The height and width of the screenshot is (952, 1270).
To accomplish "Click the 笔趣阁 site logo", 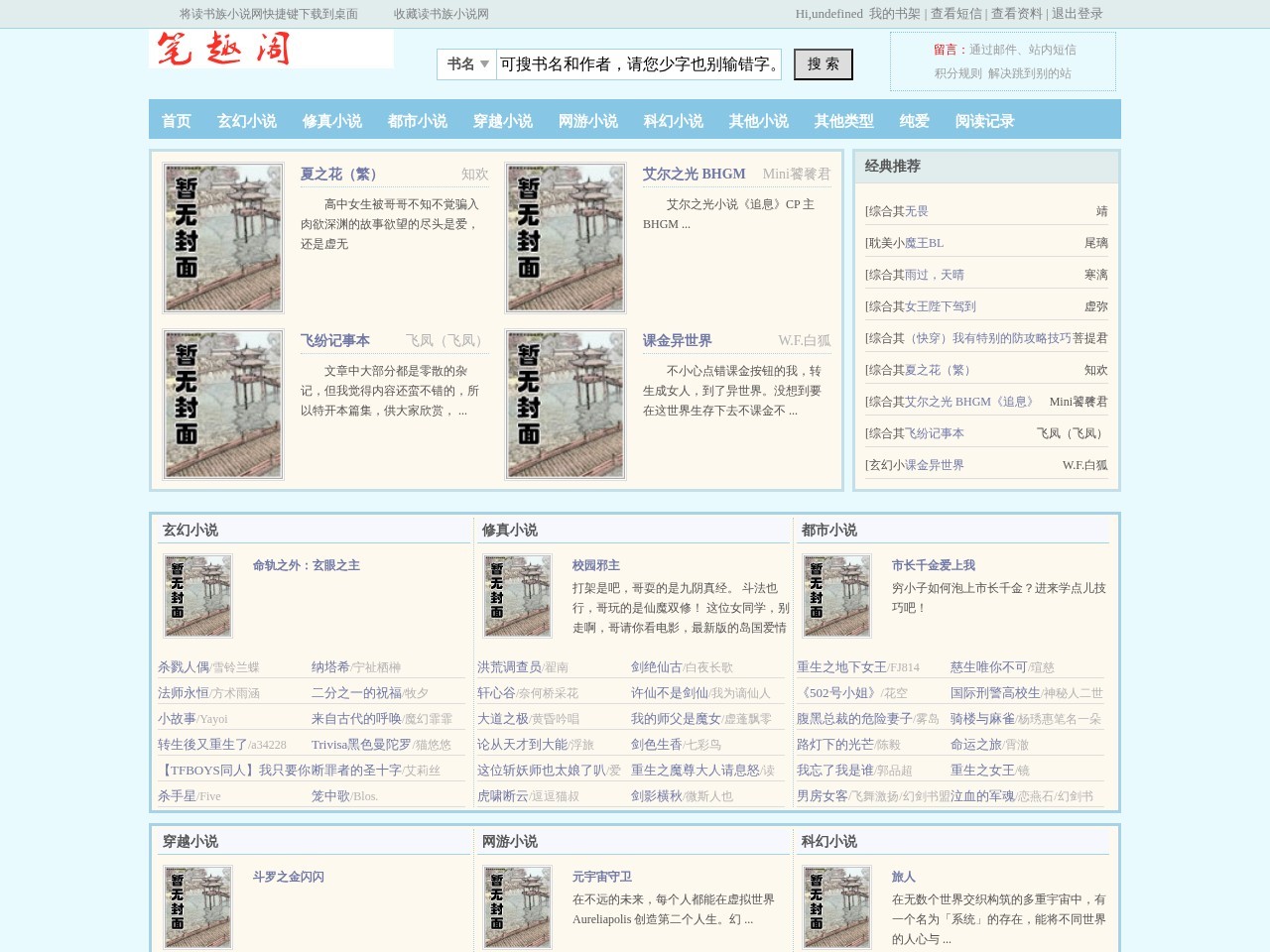I will pos(222,52).
